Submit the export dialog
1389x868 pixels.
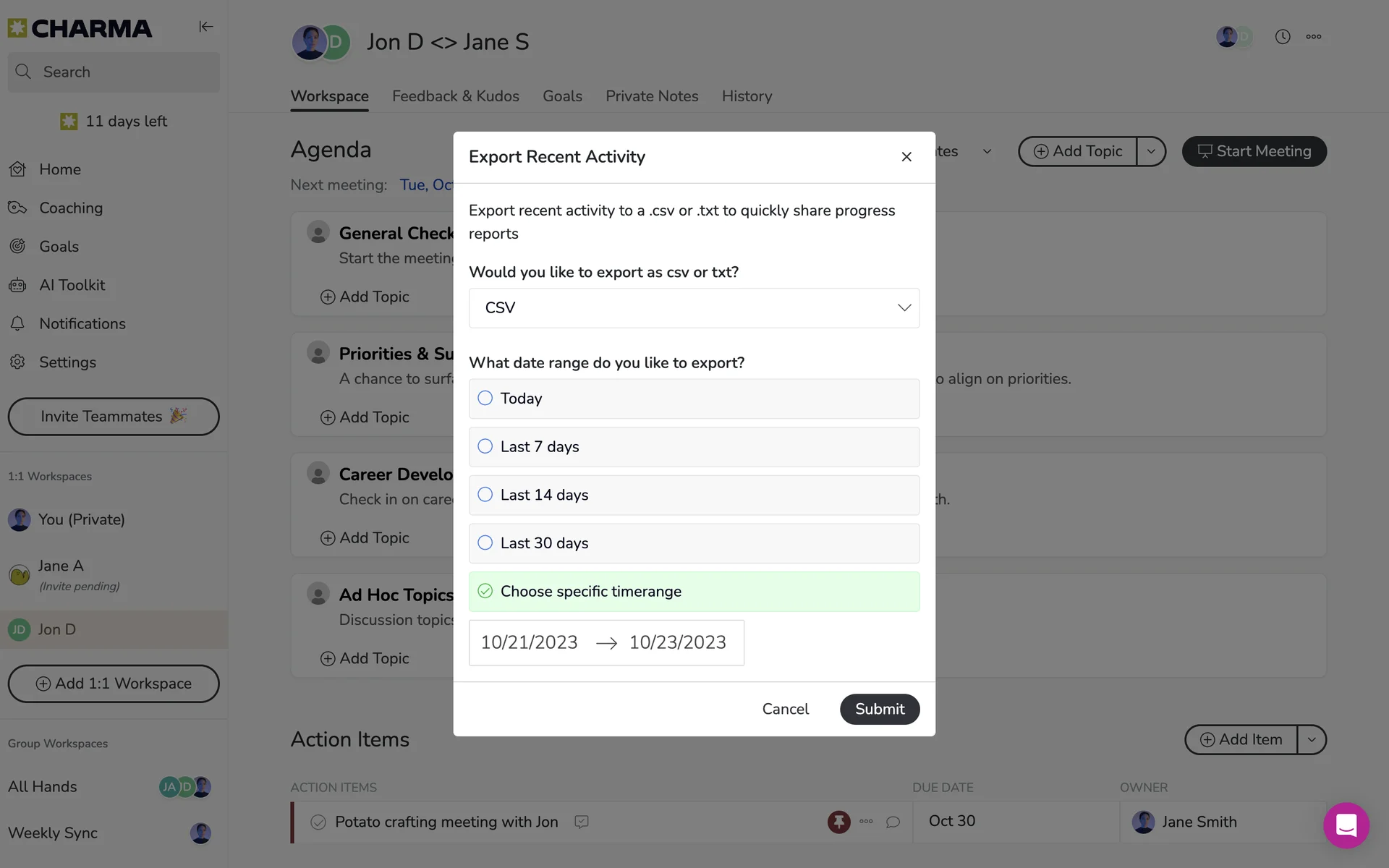point(879,709)
